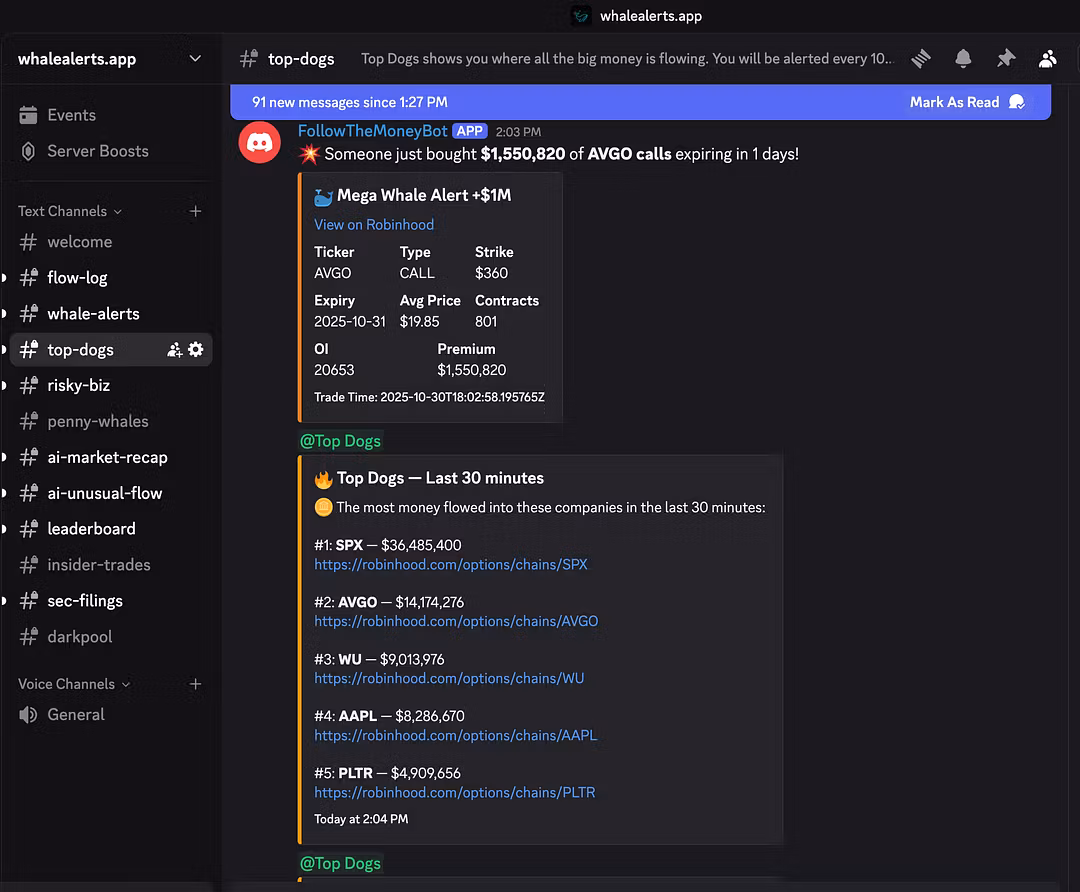Collapse the Text Channels category
The height and width of the screenshot is (892, 1080).
pyautogui.click(x=69, y=211)
